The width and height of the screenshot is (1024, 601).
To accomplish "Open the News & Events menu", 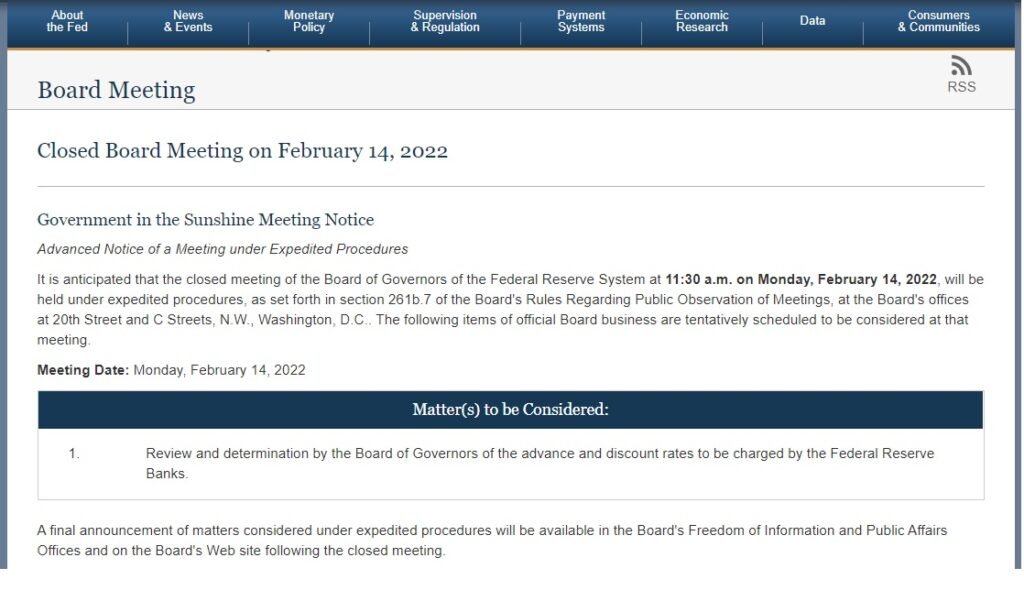I will [x=188, y=21].
